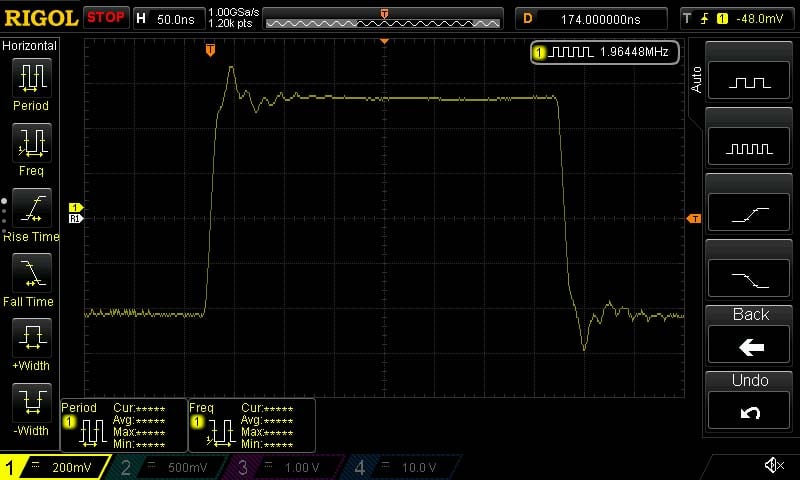Screen dimensions: 800x480
Task: Click the Horizontal menu title
Action: tap(30, 45)
